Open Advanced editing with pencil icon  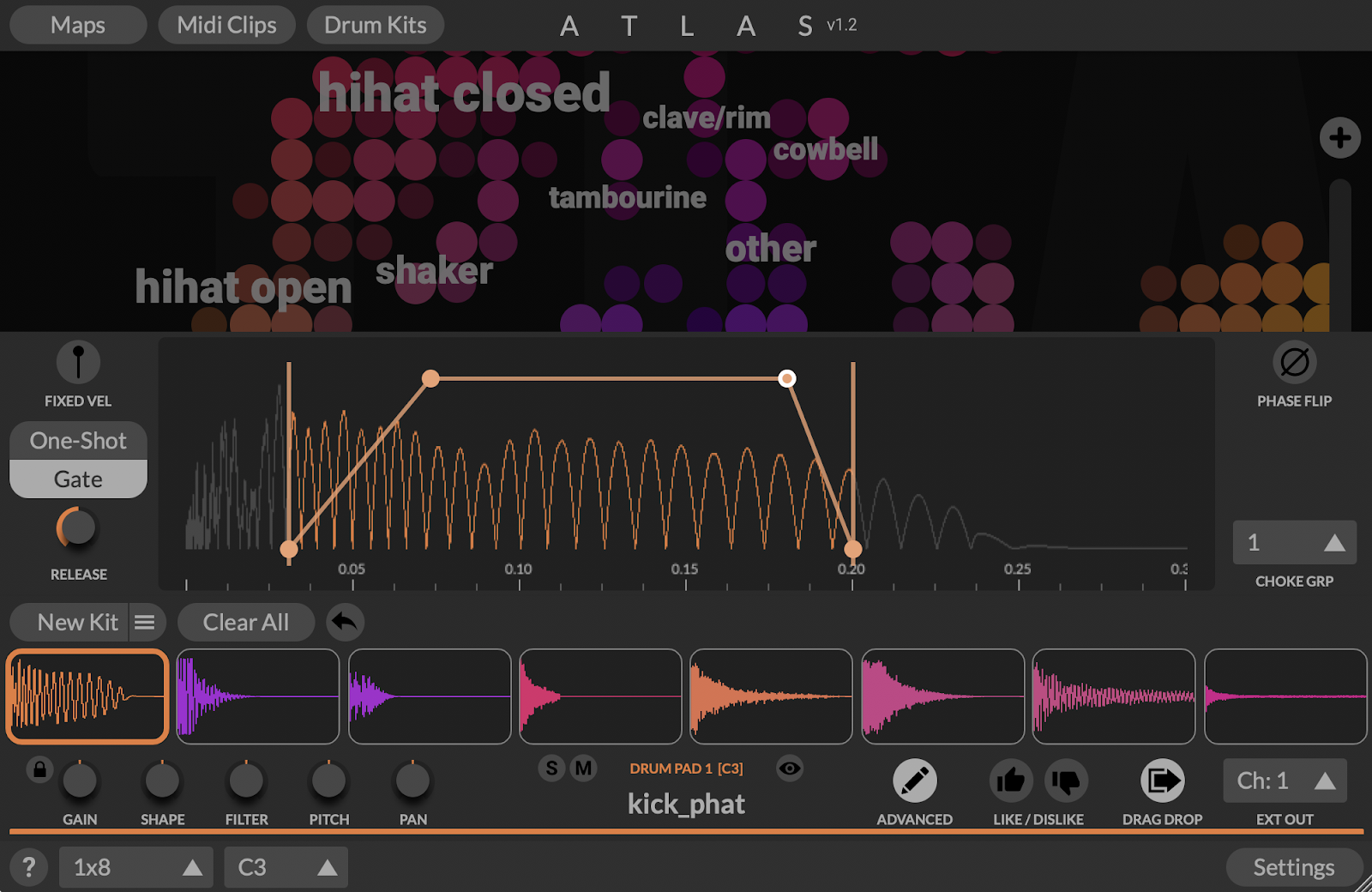click(x=915, y=781)
